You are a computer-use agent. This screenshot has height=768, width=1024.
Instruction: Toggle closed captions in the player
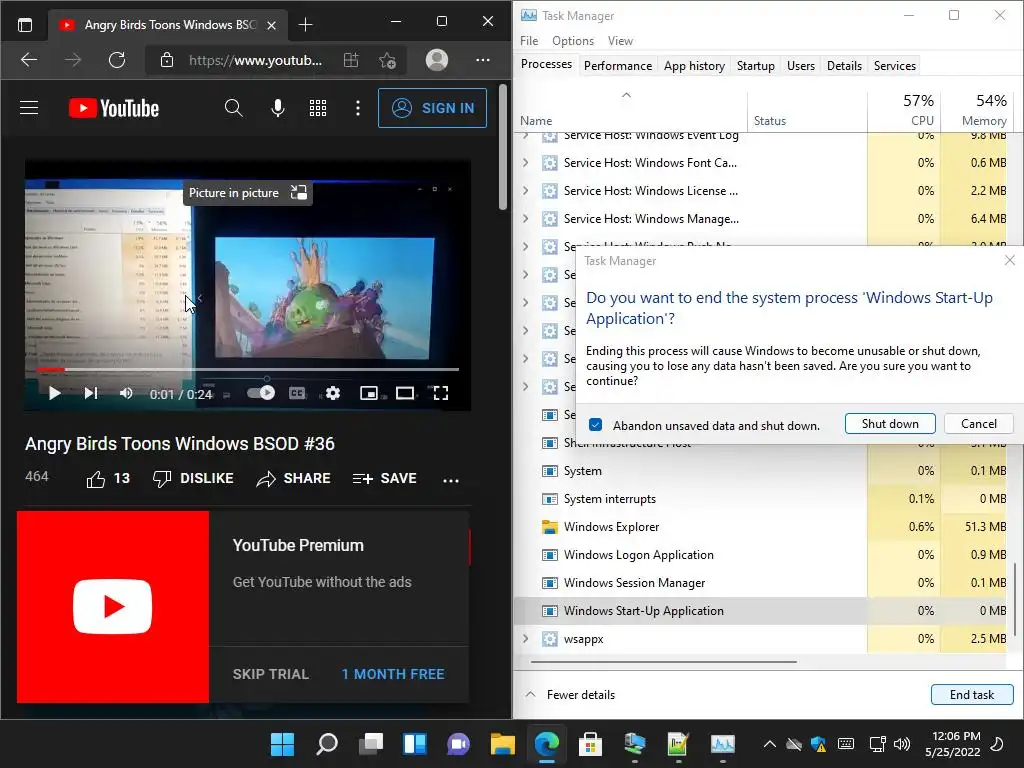click(x=297, y=393)
